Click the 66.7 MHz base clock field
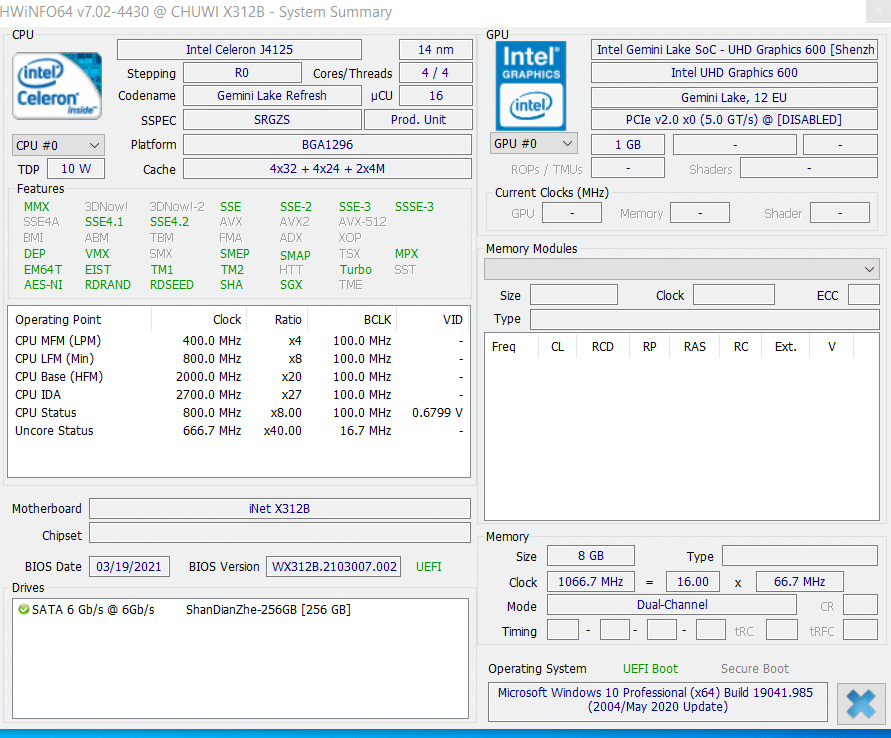Image resolution: width=891 pixels, height=738 pixels. 800,582
